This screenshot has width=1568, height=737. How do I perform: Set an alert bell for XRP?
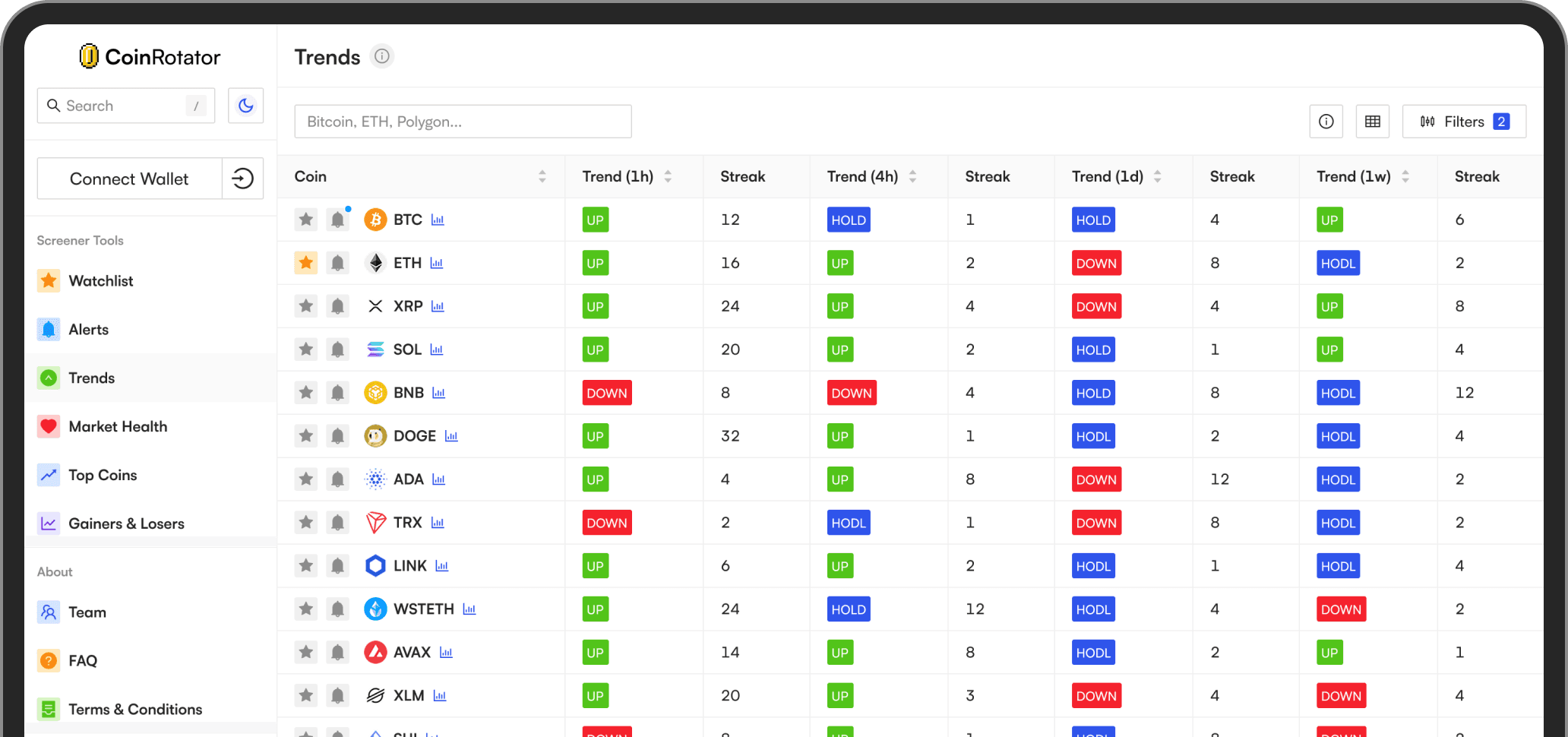[x=338, y=306]
